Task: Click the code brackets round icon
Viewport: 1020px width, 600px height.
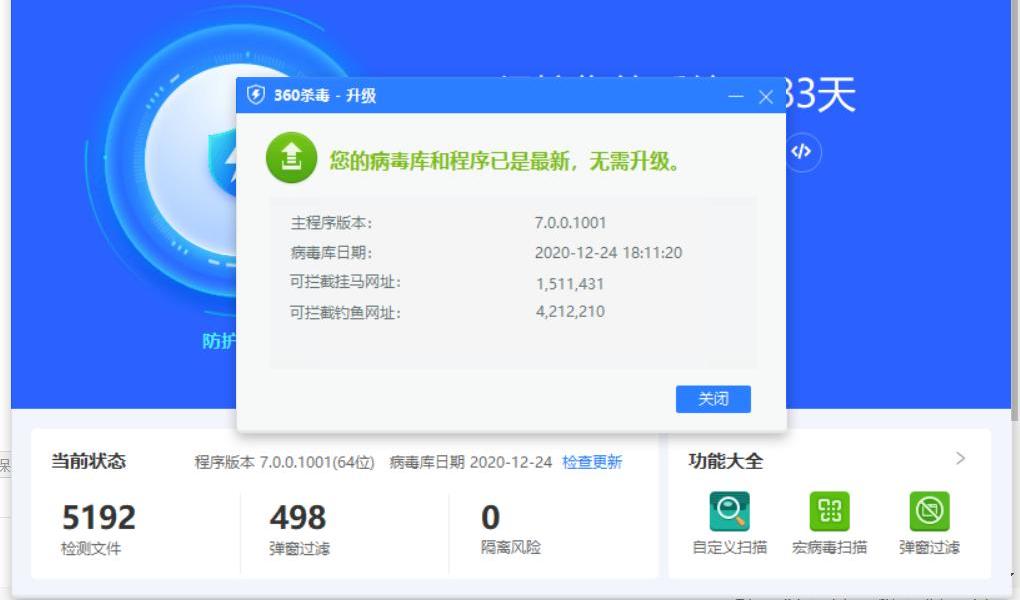Action: click(801, 152)
